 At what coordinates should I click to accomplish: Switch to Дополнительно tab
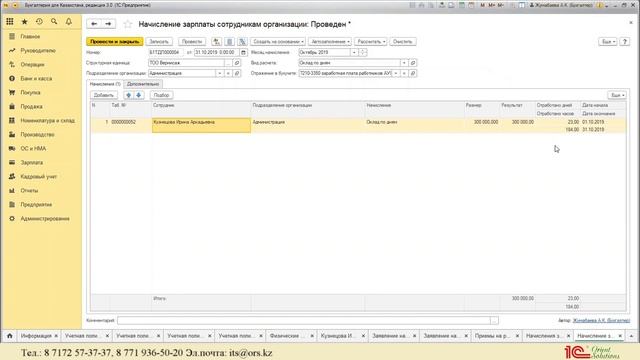143,84
